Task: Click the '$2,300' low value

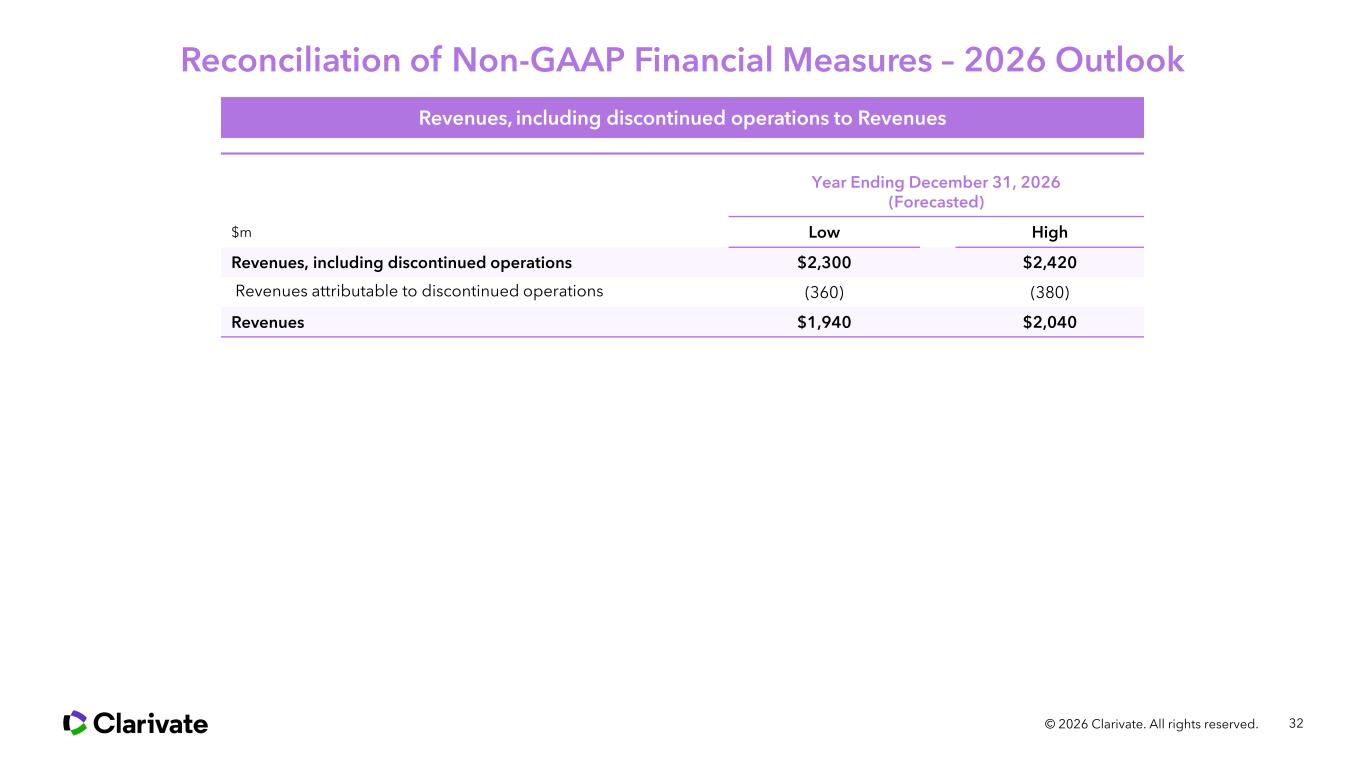Action: [x=824, y=262]
